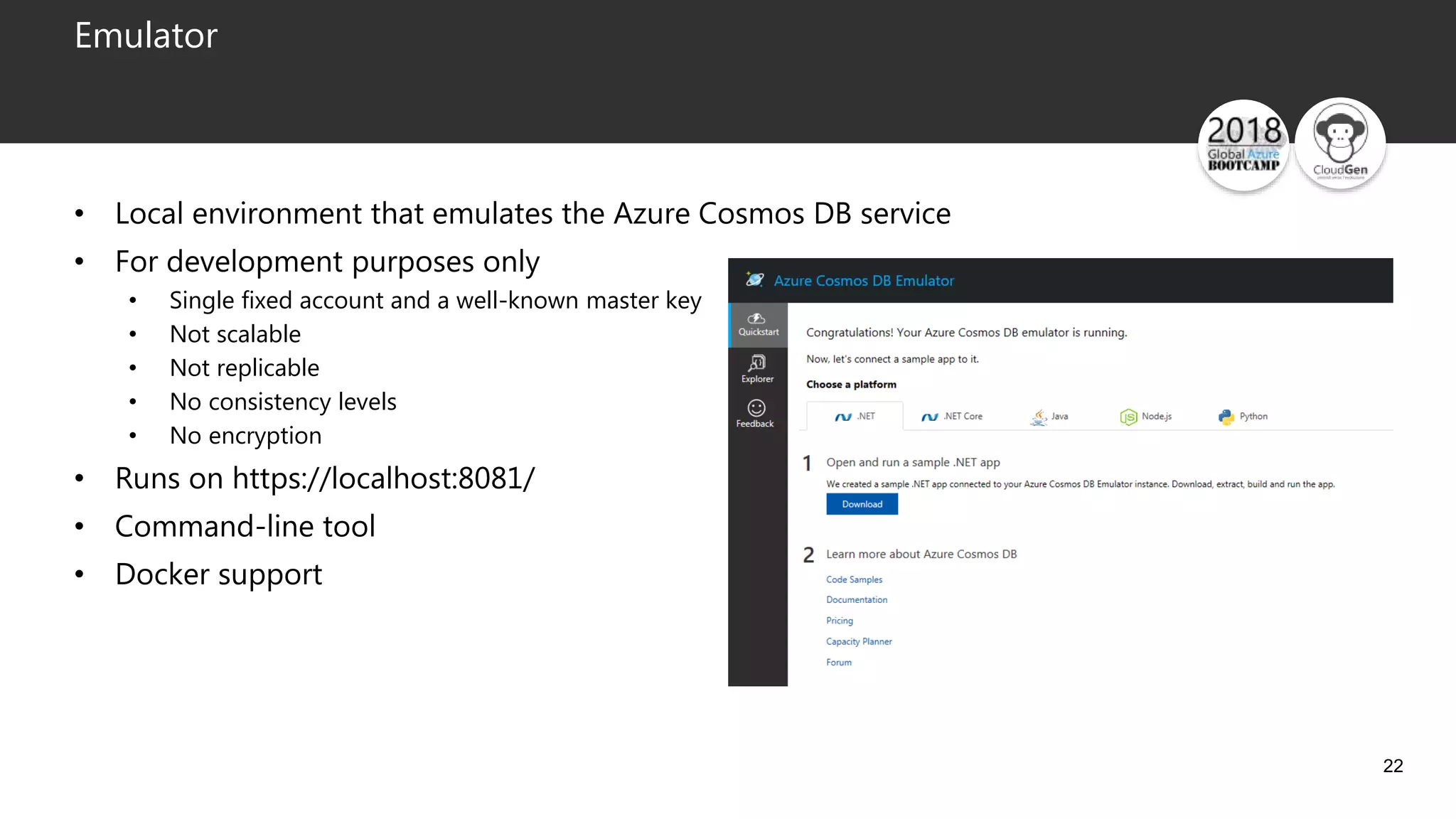The height and width of the screenshot is (819, 1456).
Task: Click the 'Runs on https://localhost:8081/' bullet
Action: click(x=325, y=478)
